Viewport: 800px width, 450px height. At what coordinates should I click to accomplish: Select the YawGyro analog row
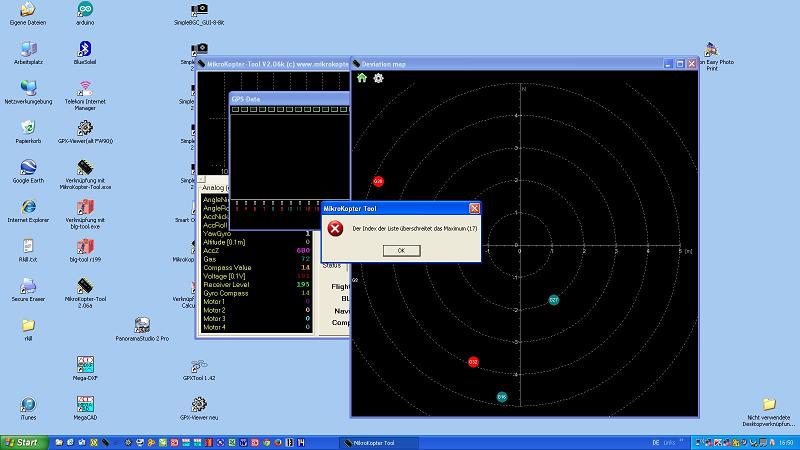[x=257, y=234]
